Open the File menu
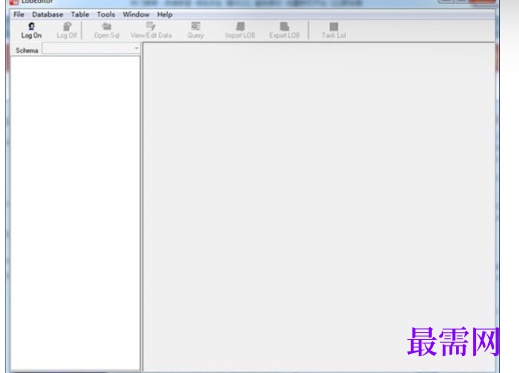 (19, 15)
